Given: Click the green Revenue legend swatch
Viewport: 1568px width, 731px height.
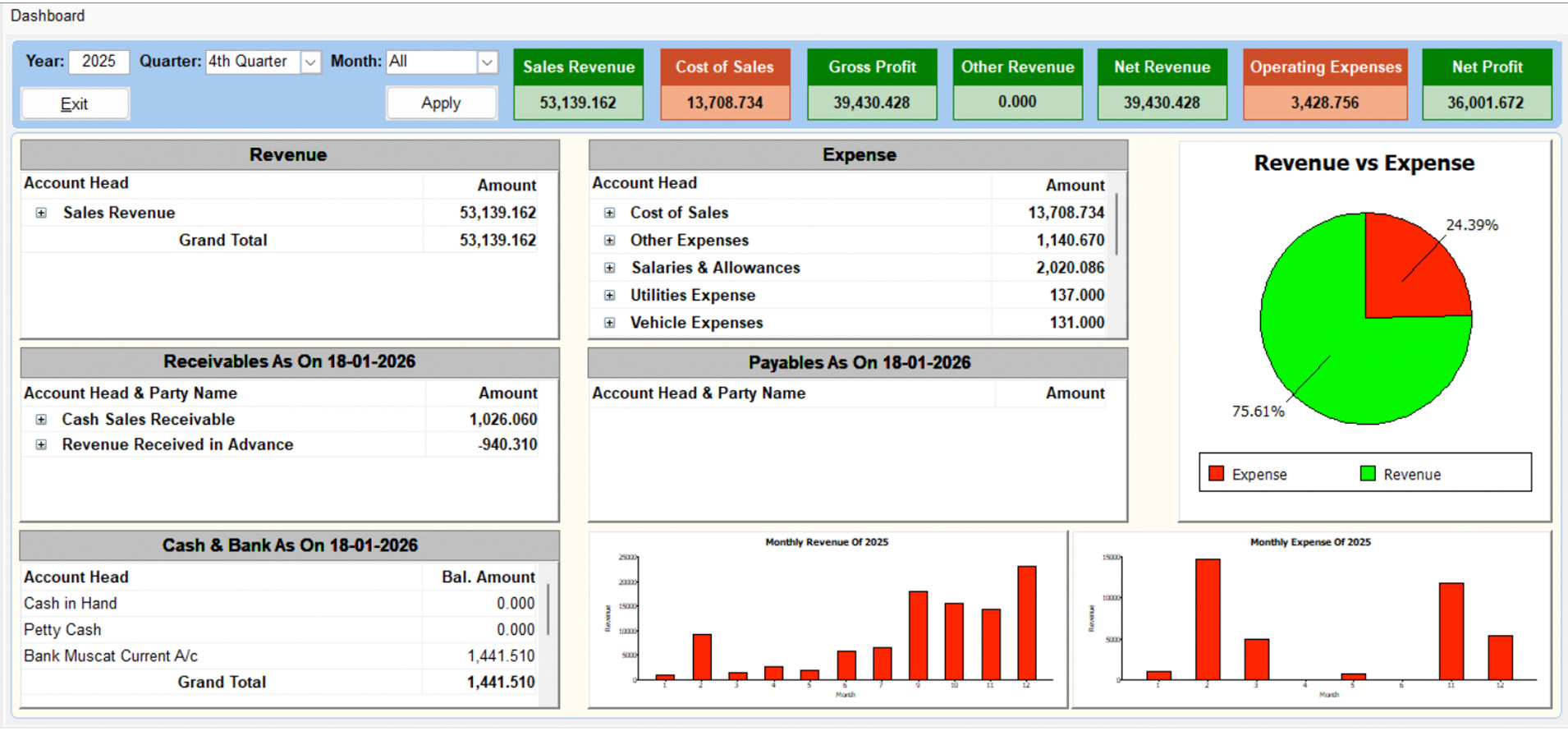Looking at the screenshot, I should click(1368, 473).
